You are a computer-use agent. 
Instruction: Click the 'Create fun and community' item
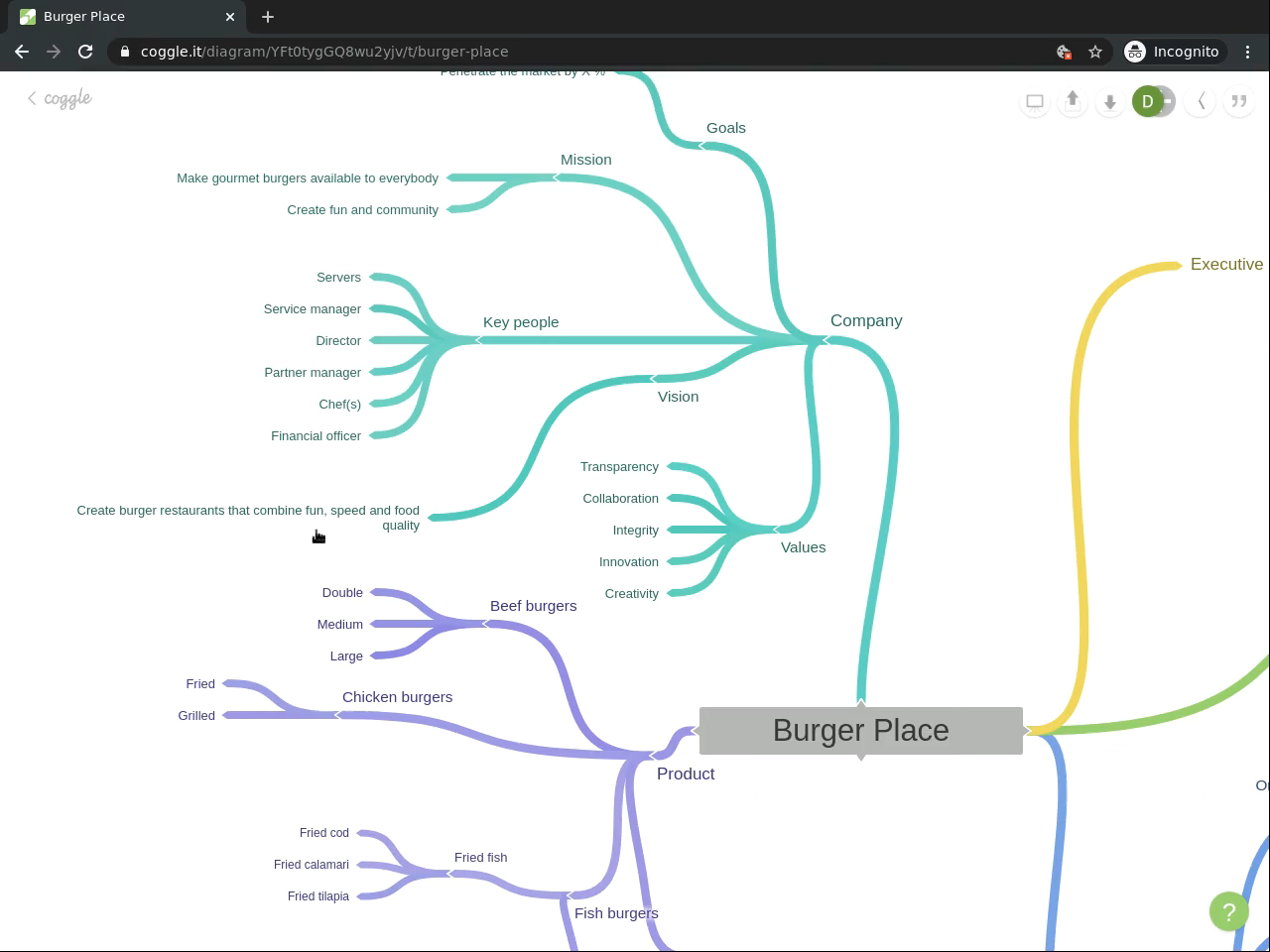(363, 210)
